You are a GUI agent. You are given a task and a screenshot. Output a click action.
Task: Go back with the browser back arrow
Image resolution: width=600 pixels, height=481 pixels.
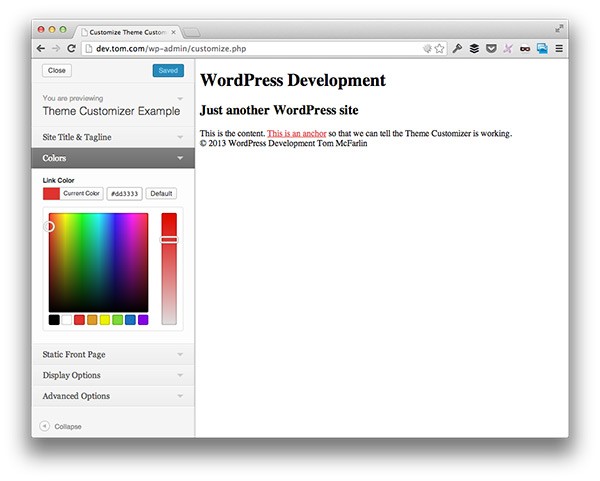click(x=41, y=49)
